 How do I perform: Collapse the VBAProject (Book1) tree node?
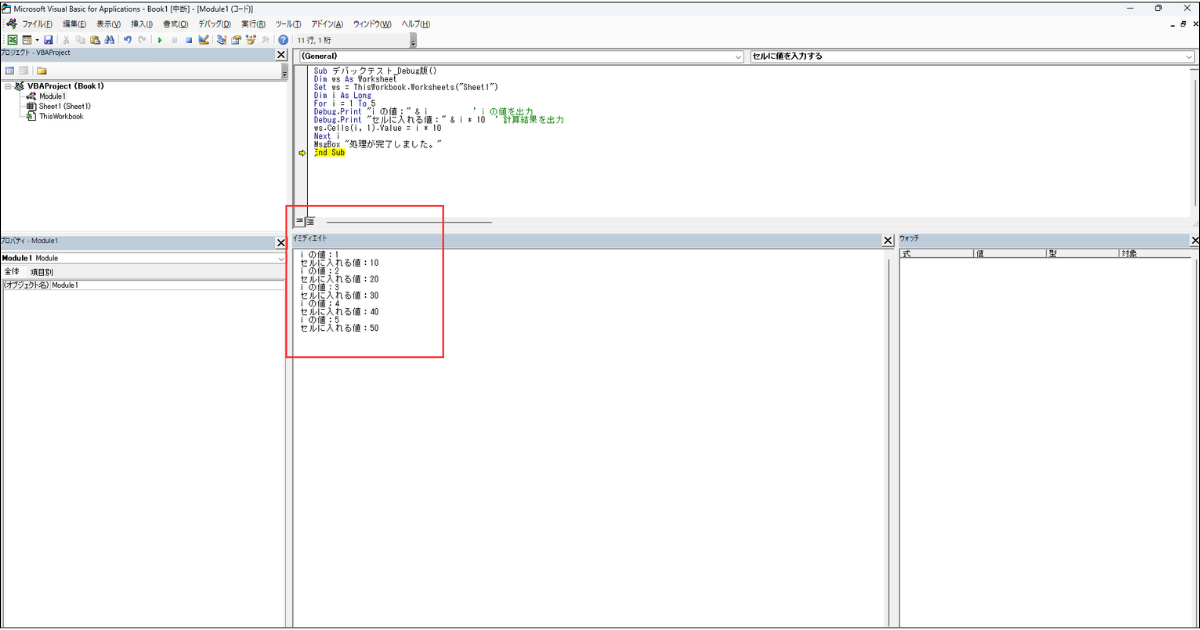pyautogui.click(x=8, y=86)
